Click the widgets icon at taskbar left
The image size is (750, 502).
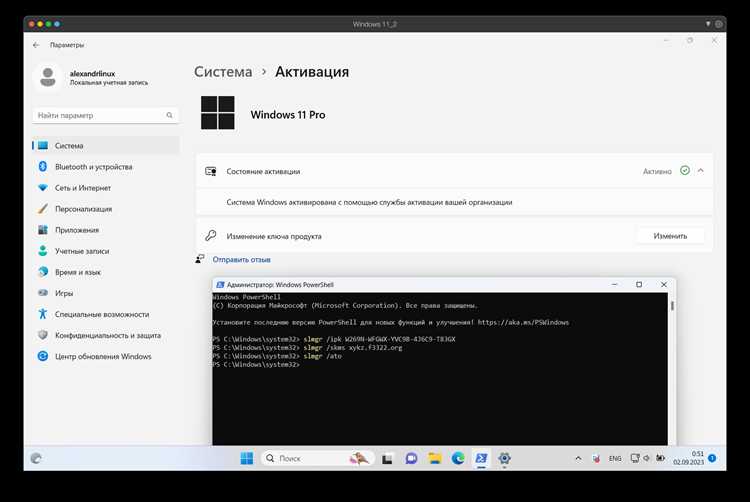pyautogui.click(x=36, y=458)
